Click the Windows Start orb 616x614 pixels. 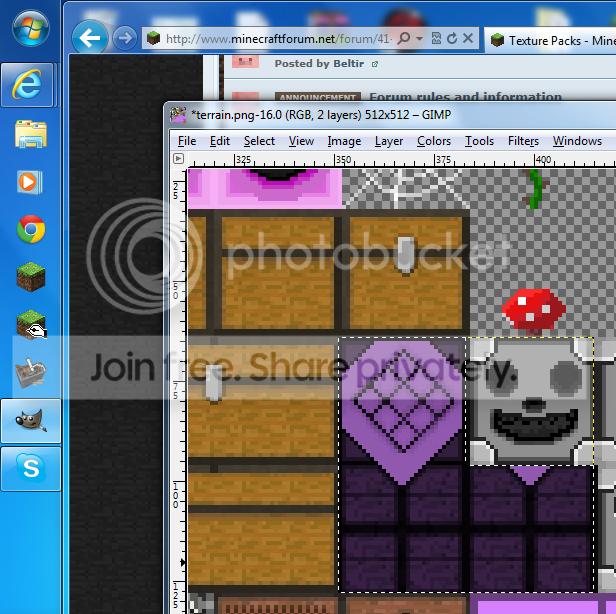[x=31, y=27]
